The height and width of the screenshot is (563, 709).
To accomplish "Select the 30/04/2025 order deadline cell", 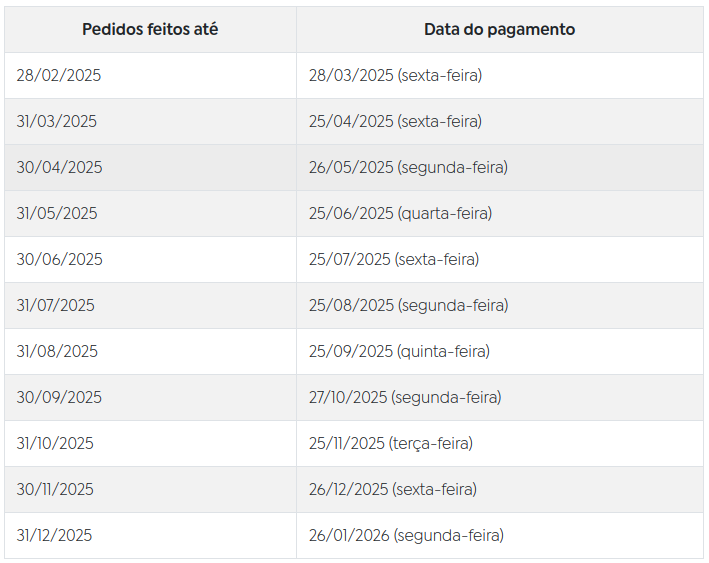I will 59,168.
